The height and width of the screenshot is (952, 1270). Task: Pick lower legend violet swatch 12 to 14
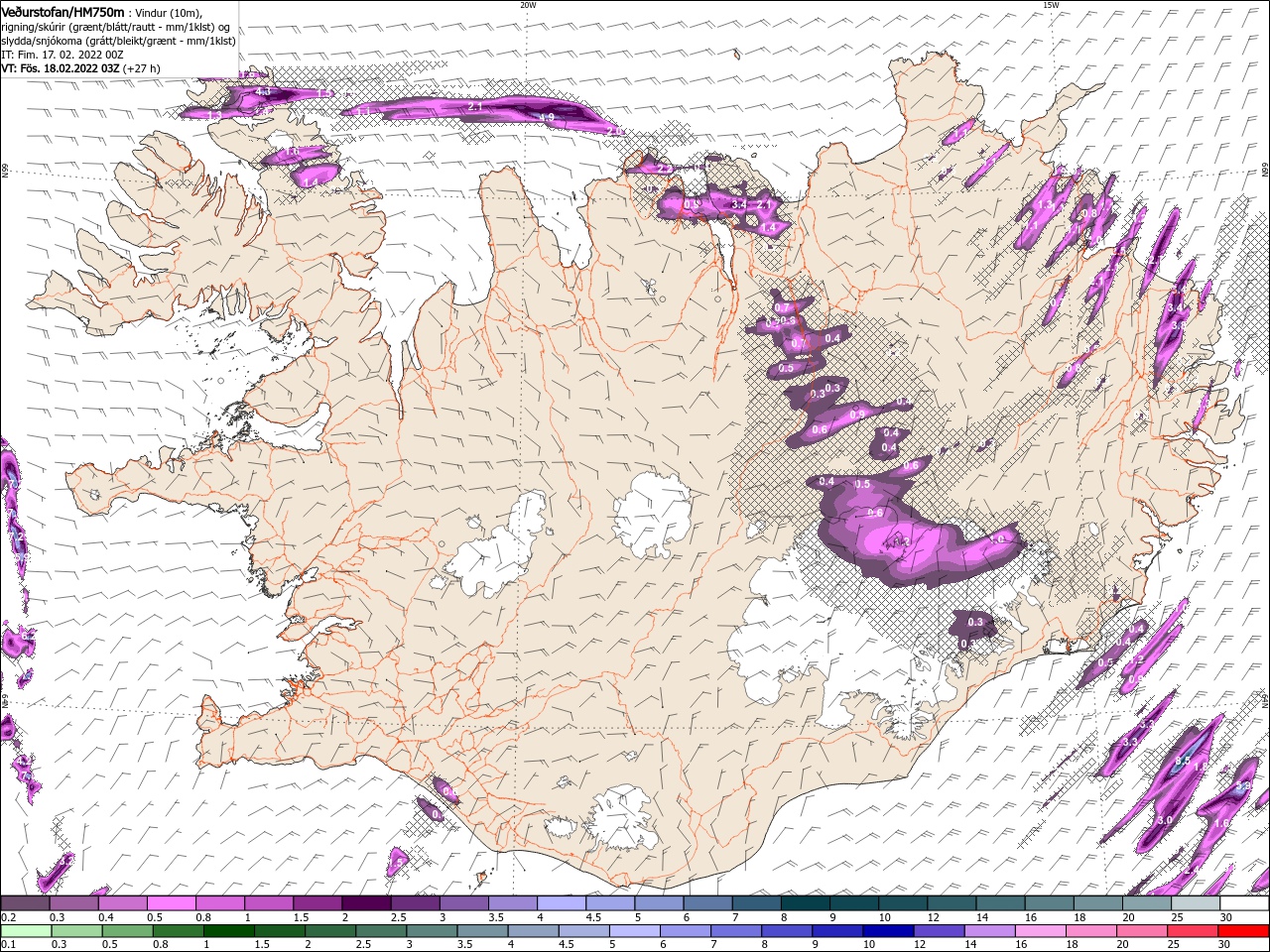(x=939, y=931)
